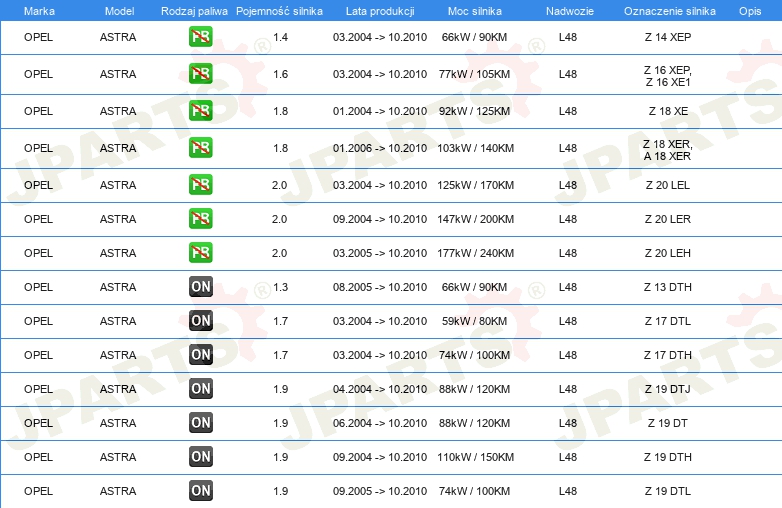Click production dates 01.2006 -> 10.2010

click(x=380, y=148)
